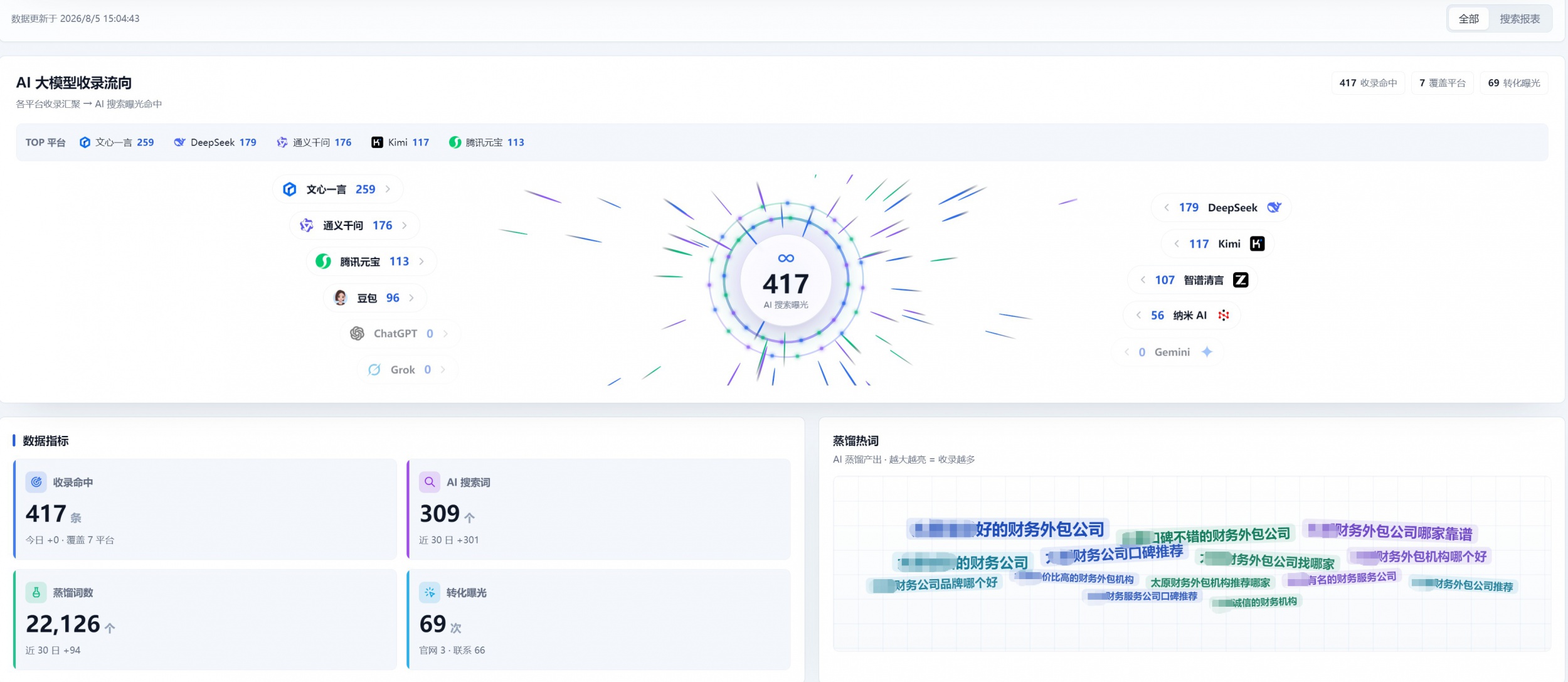Viewport: 1568px width, 682px height.
Task: Click the ChatGPT logo icon
Action: (358, 334)
